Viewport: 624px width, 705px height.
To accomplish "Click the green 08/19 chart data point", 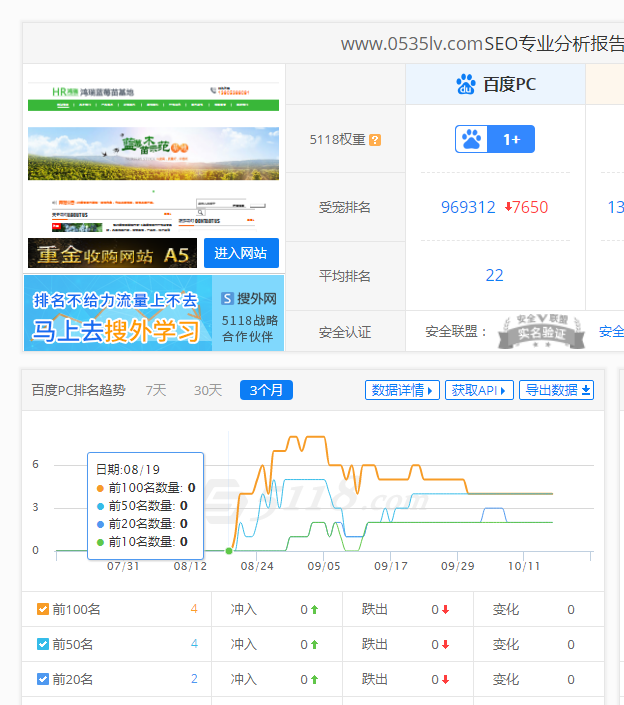I will (229, 551).
